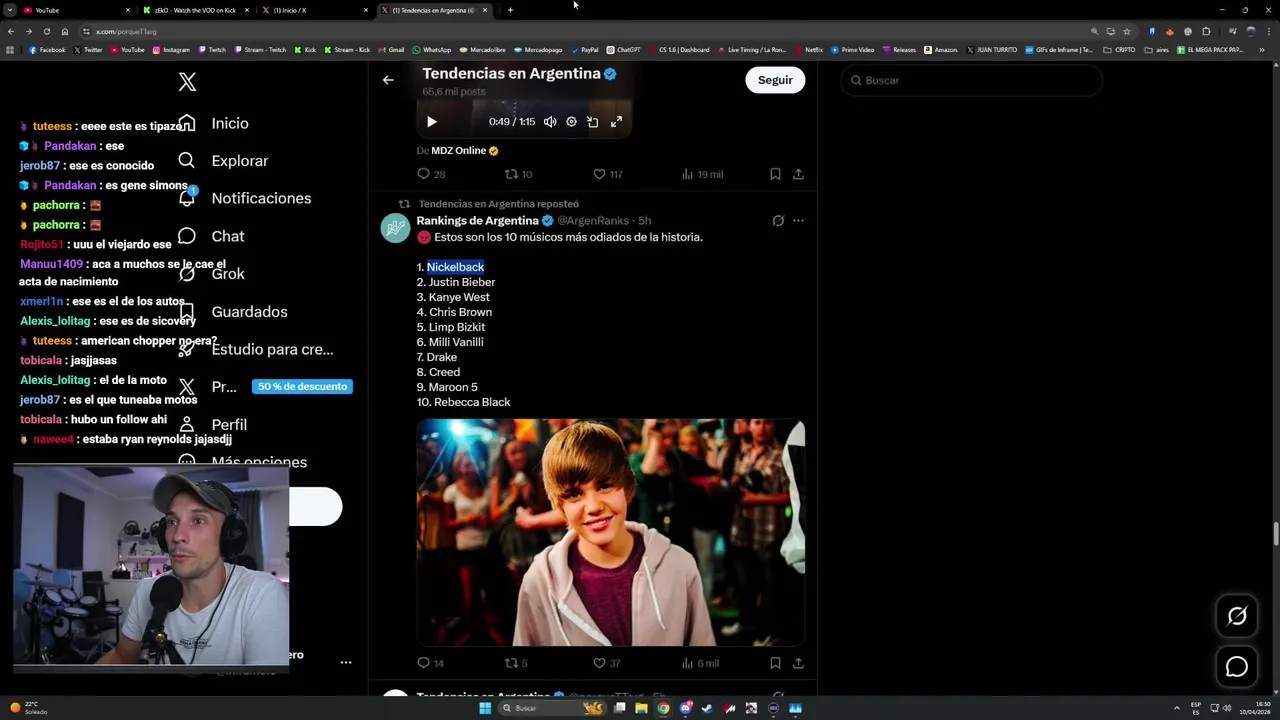Screen dimensions: 1280x720
Task: Click the Grok icon on the Rankings of Argentina post
Action: pos(778,221)
